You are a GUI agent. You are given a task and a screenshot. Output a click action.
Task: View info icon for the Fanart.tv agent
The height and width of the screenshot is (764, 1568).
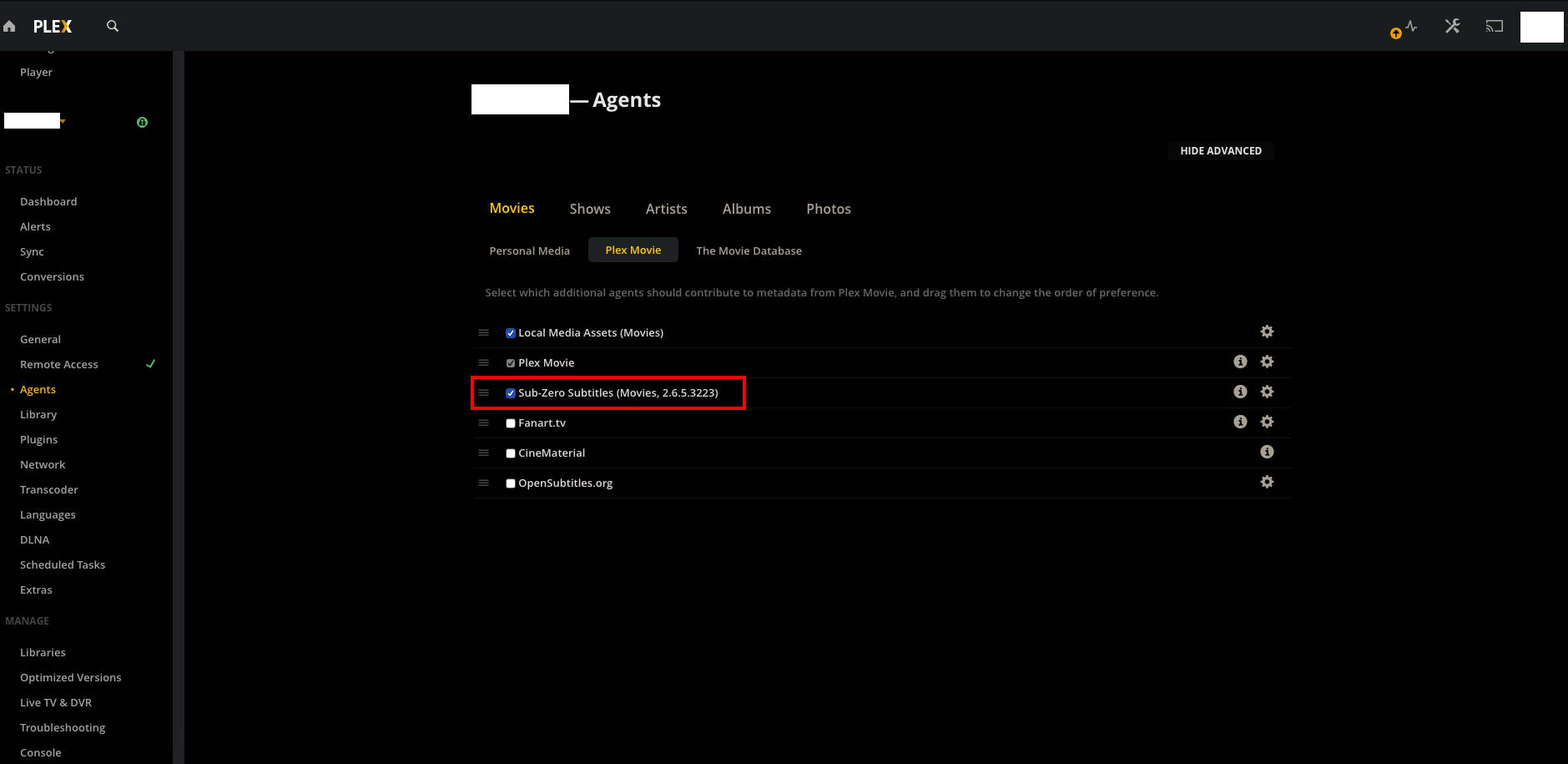pyautogui.click(x=1240, y=422)
